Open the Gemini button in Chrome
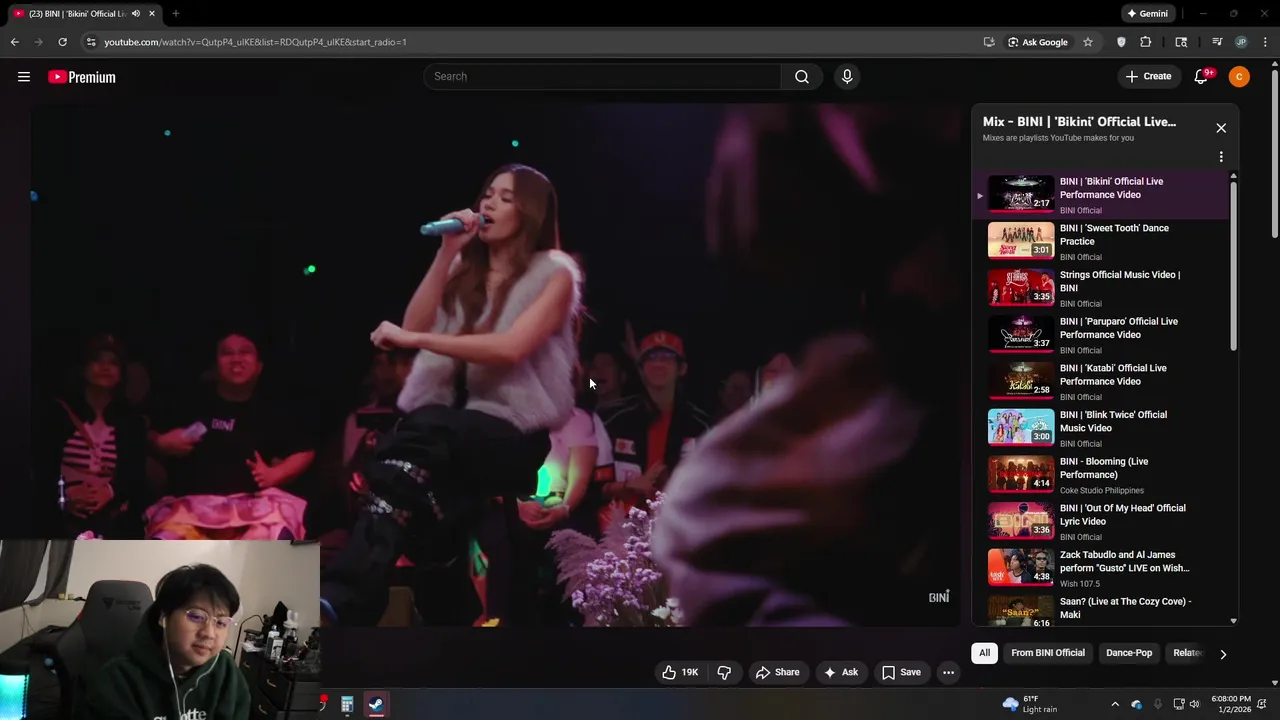 [x=1146, y=14]
